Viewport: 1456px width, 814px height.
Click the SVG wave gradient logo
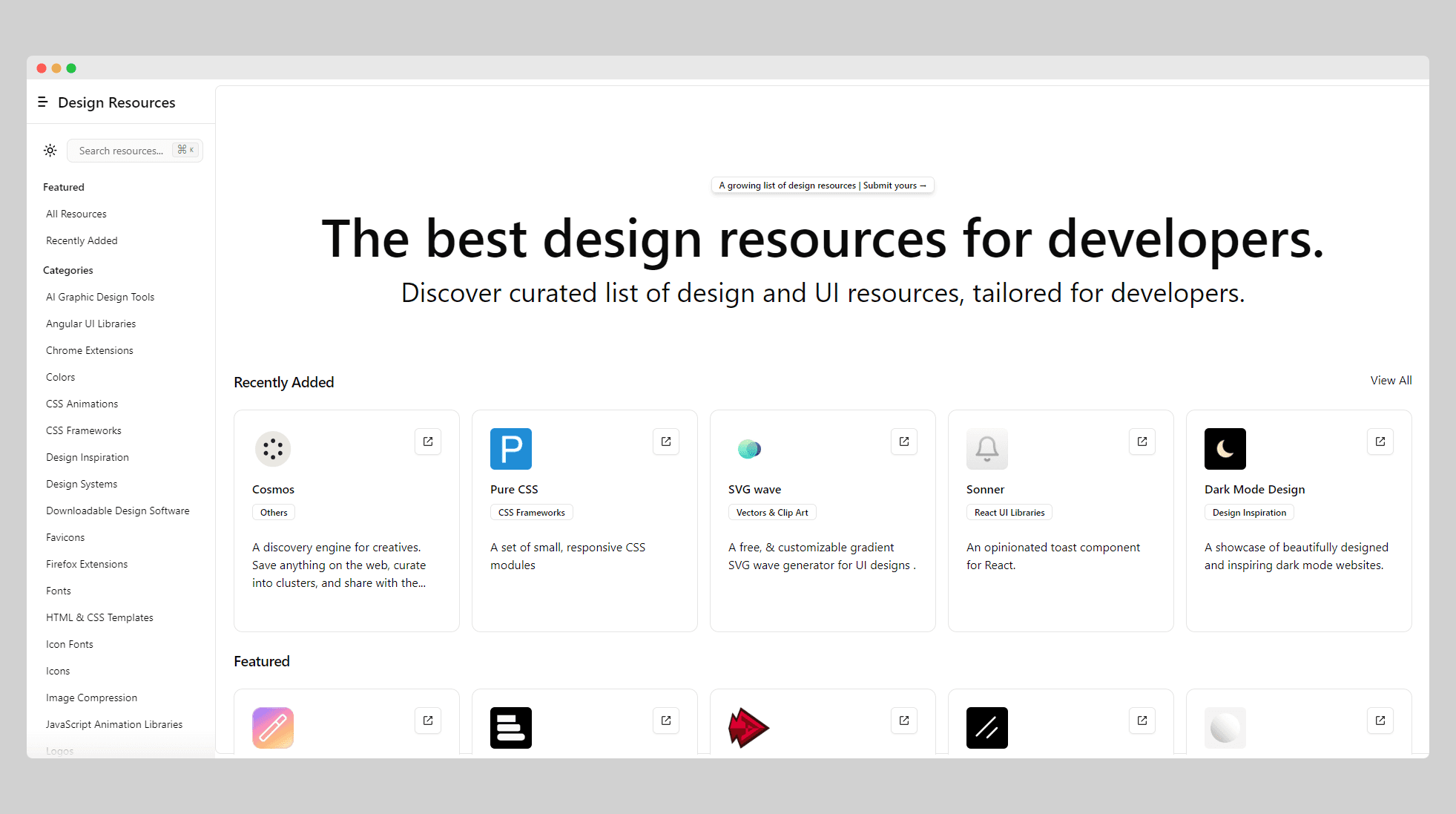[749, 449]
